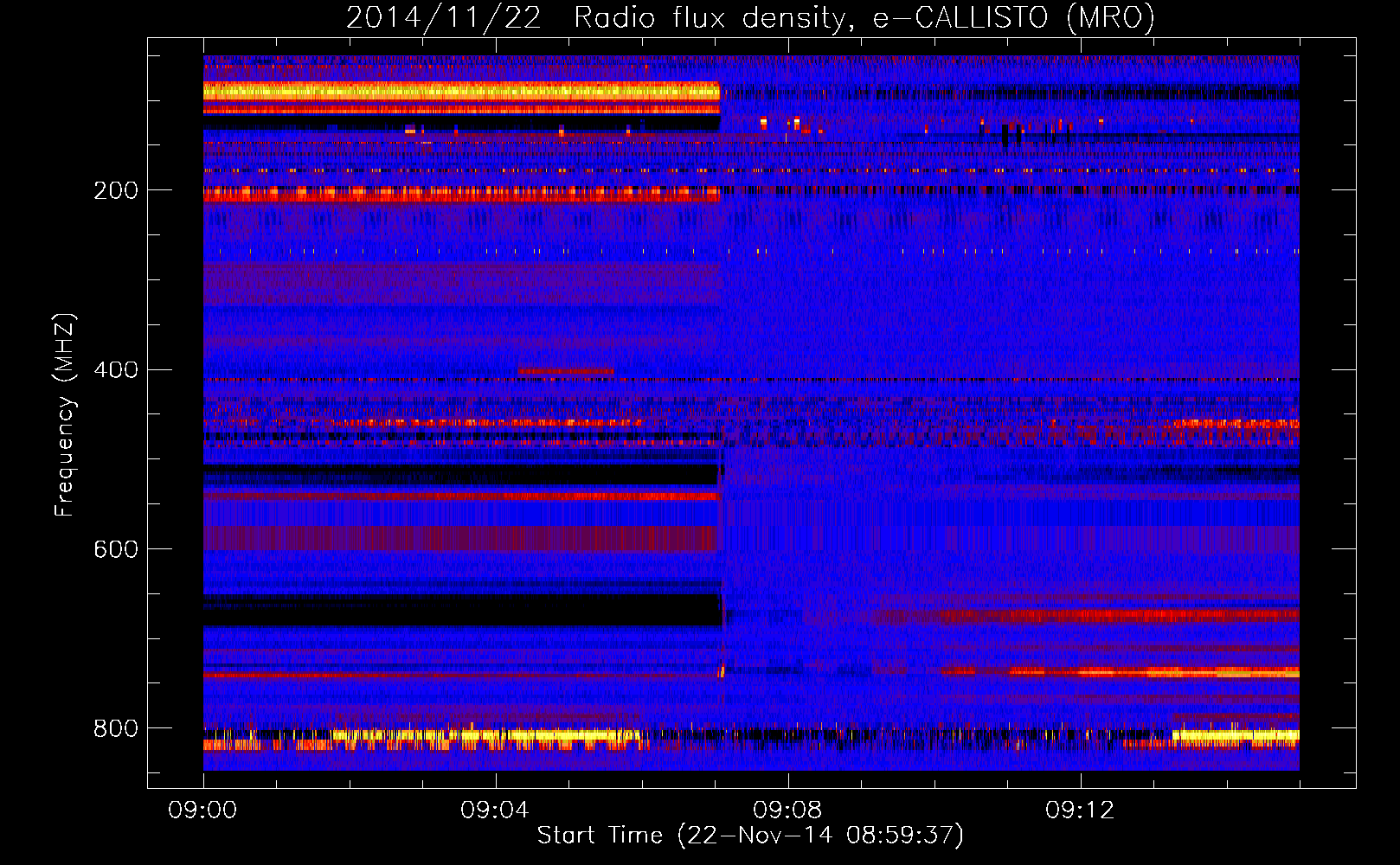Click the '800' frequency tick label
1400x865 pixels.
click(x=116, y=728)
